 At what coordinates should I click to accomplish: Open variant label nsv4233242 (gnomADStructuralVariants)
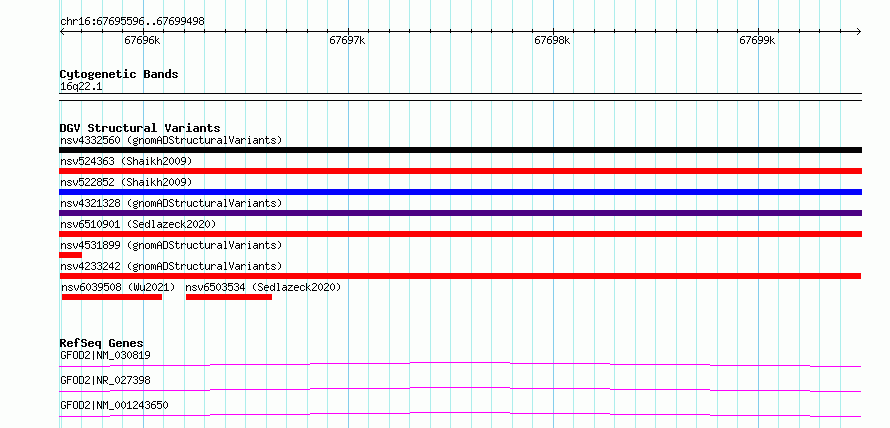click(x=171, y=266)
